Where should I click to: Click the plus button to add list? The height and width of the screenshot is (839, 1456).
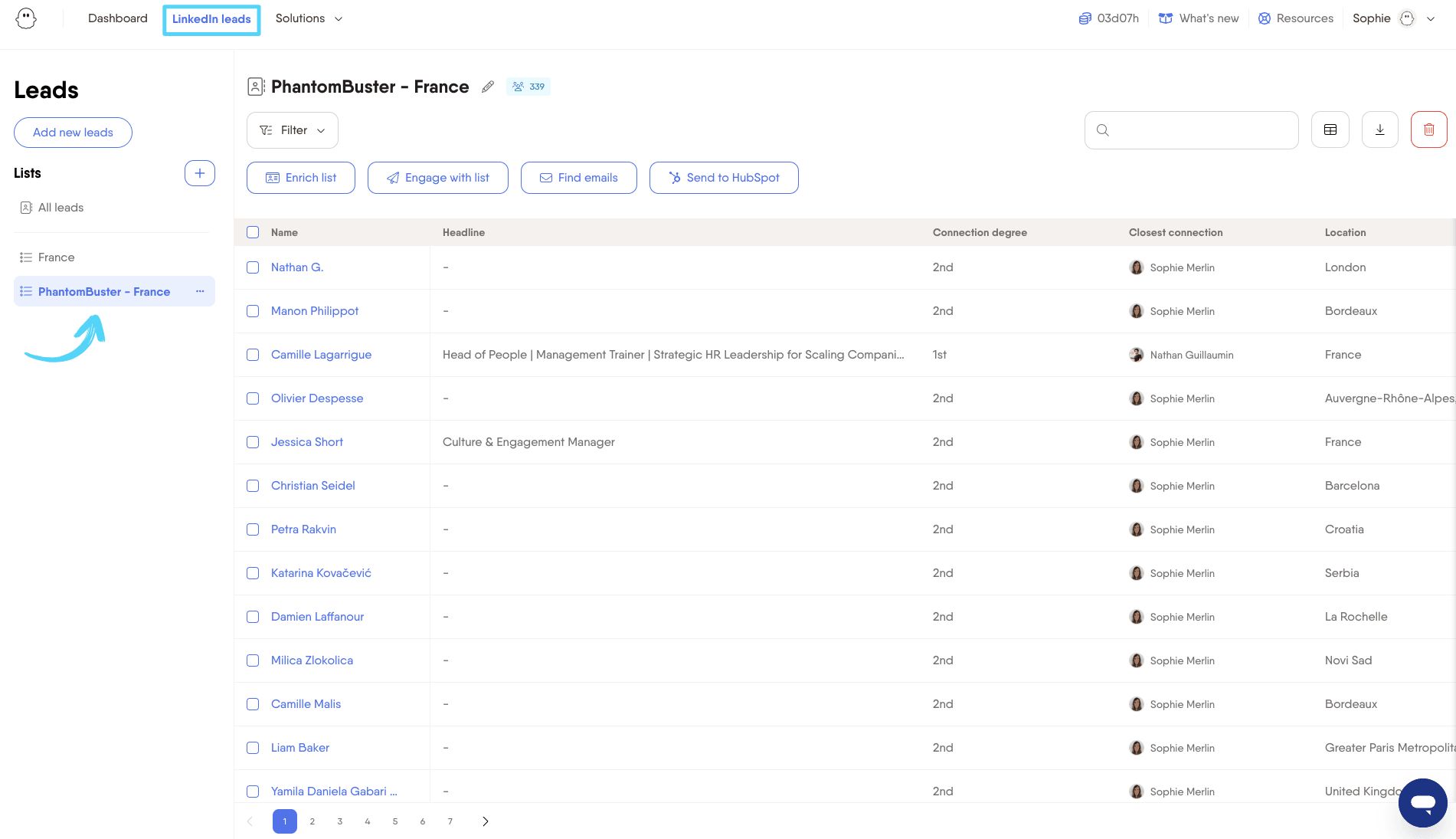pos(200,173)
